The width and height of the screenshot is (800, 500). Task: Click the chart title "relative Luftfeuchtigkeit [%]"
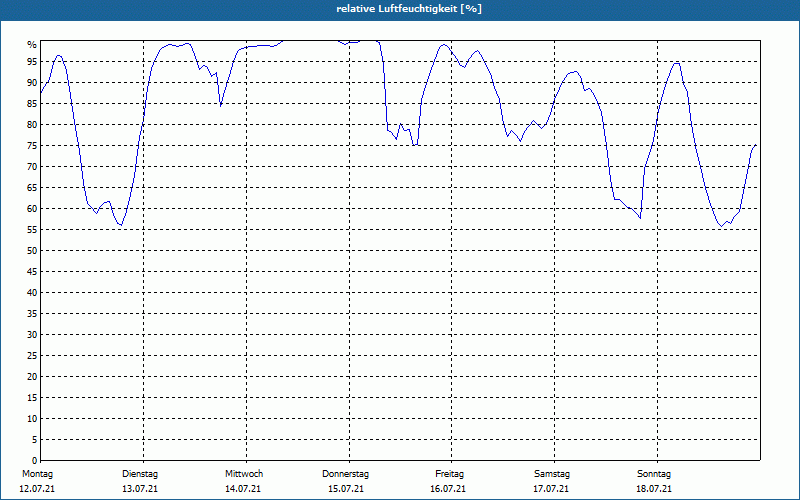[x=409, y=9]
